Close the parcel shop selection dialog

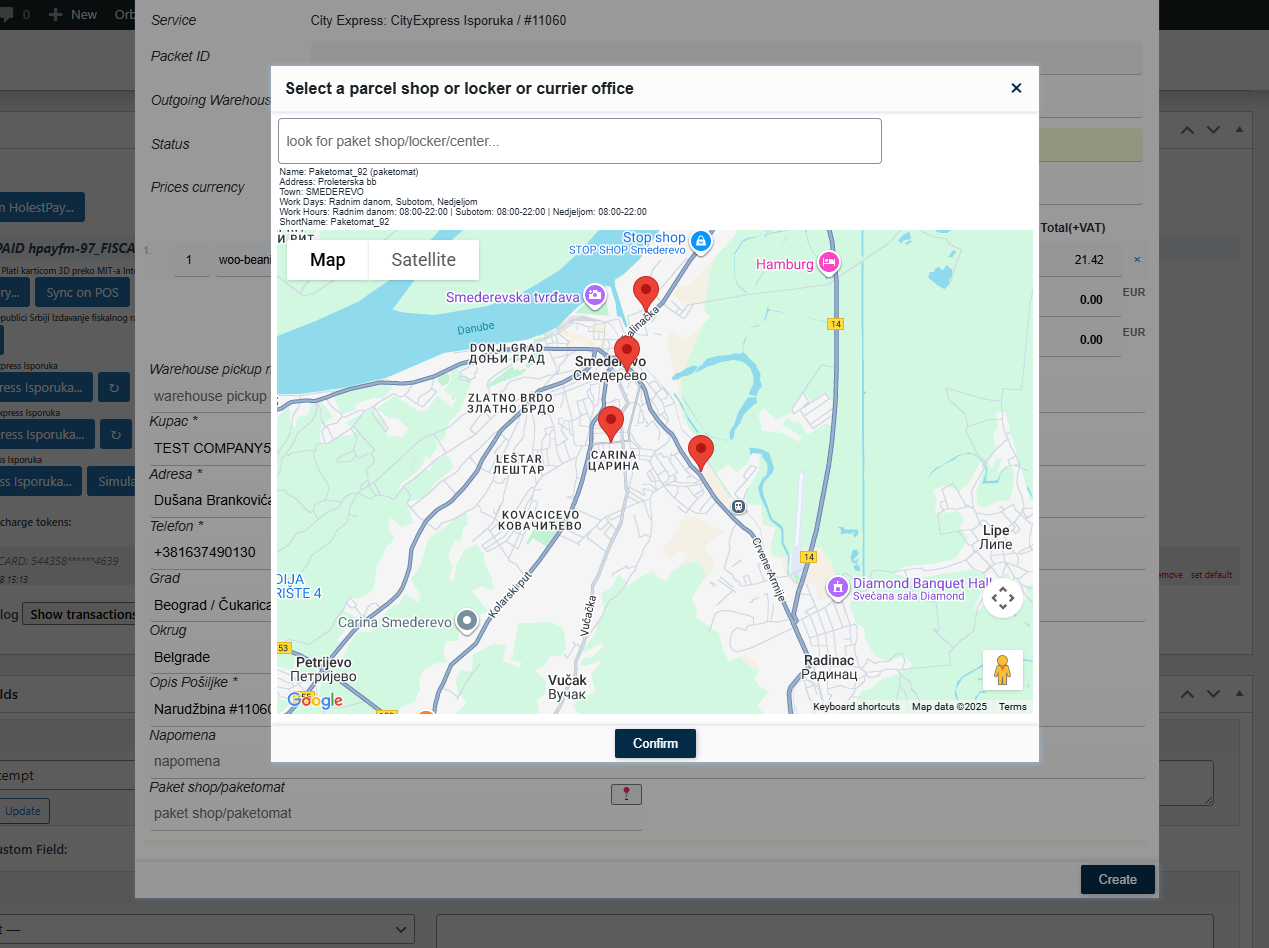tap(1016, 88)
